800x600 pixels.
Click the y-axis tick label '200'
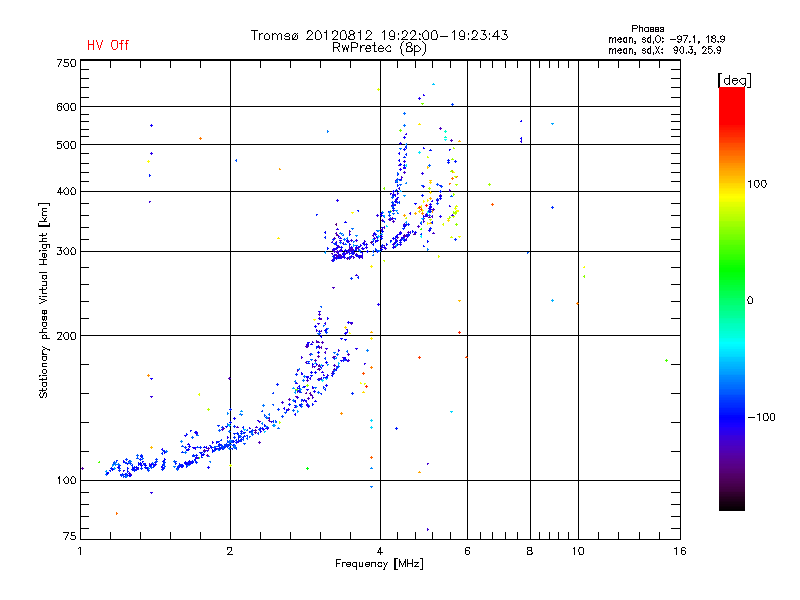coord(66,336)
